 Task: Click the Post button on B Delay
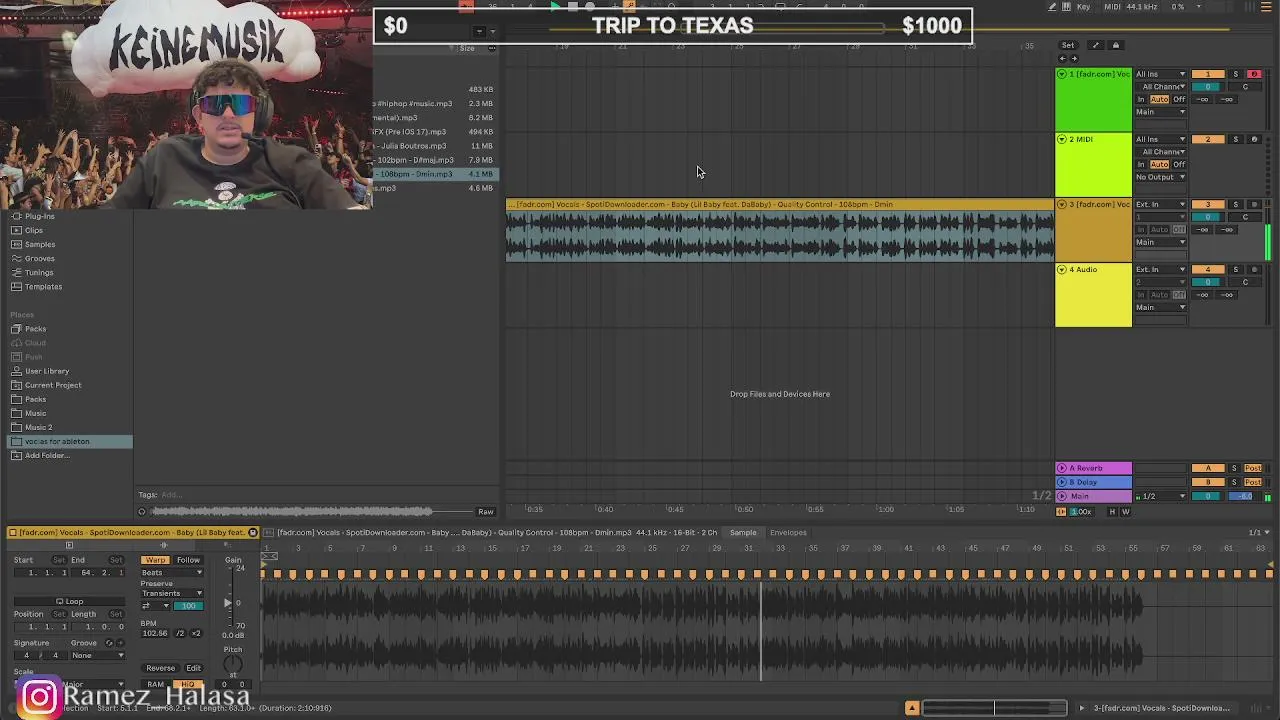coord(1253,482)
